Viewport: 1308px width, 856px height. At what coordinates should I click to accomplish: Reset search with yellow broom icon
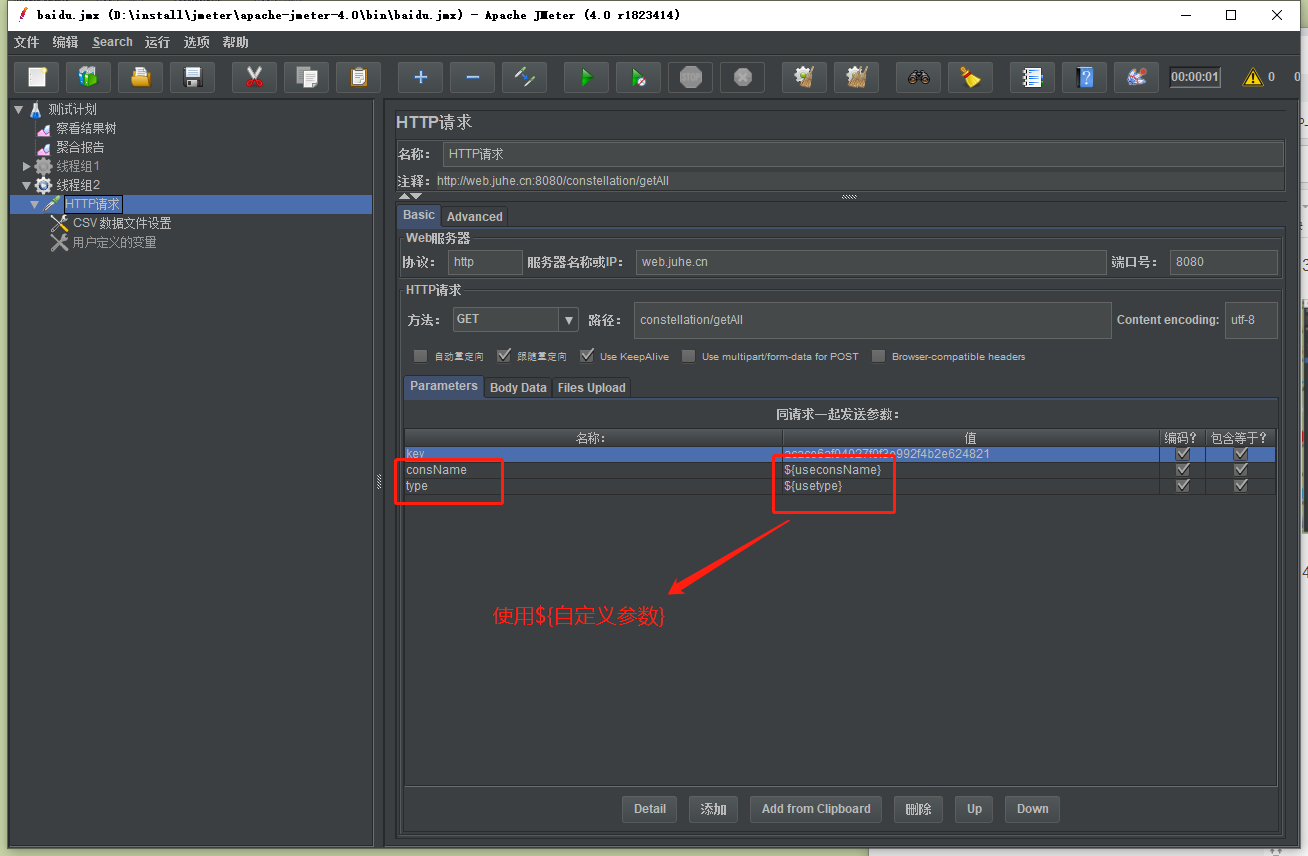point(971,77)
